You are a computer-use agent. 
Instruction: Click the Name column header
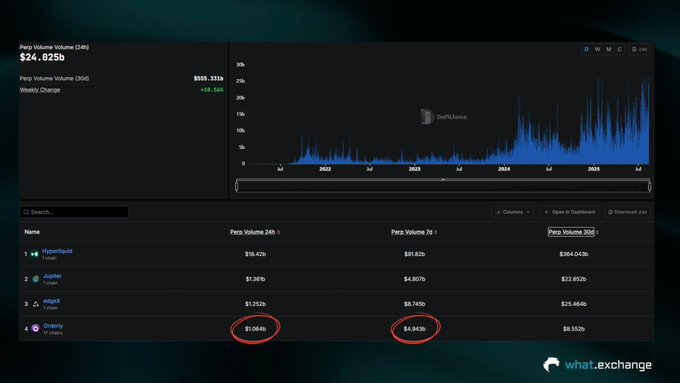pos(32,232)
